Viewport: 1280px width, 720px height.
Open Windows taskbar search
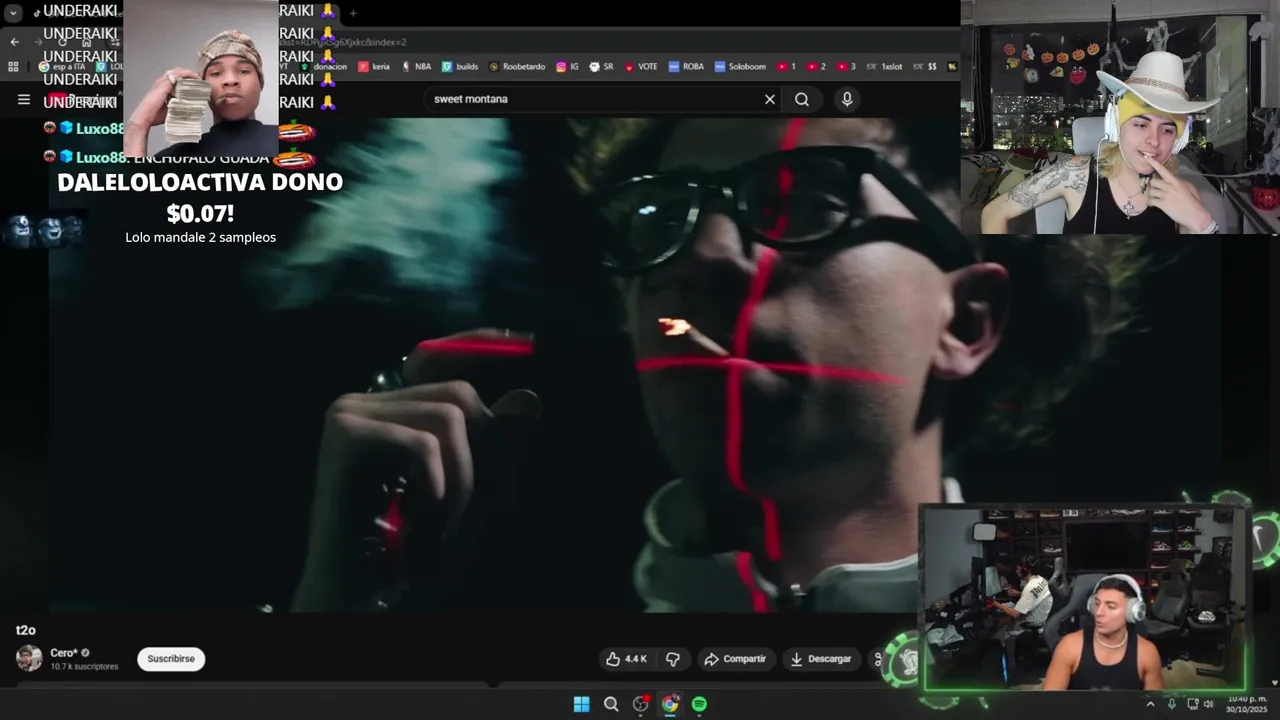tap(611, 704)
